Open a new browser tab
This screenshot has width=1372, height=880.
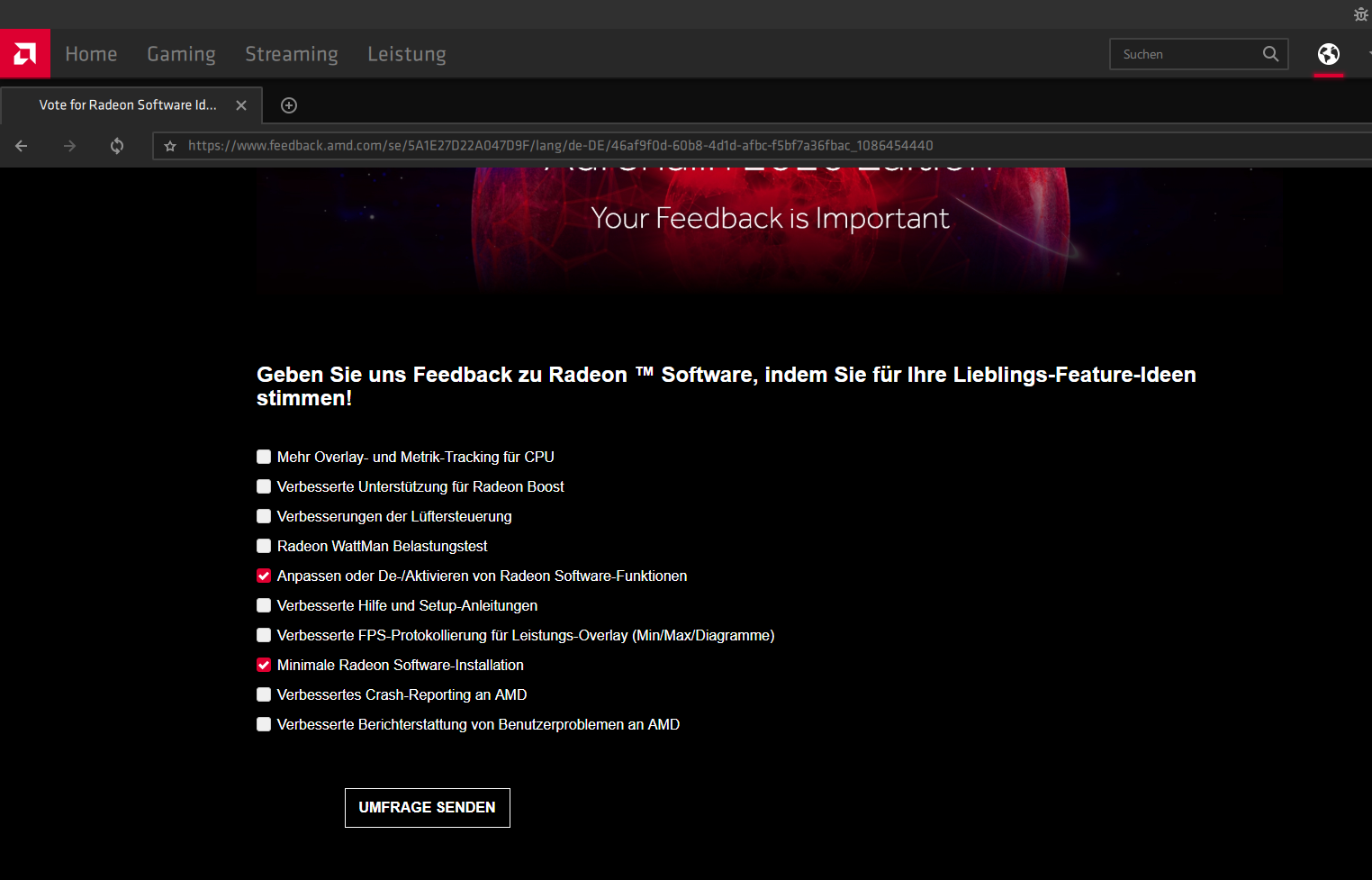(x=289, y=105)
